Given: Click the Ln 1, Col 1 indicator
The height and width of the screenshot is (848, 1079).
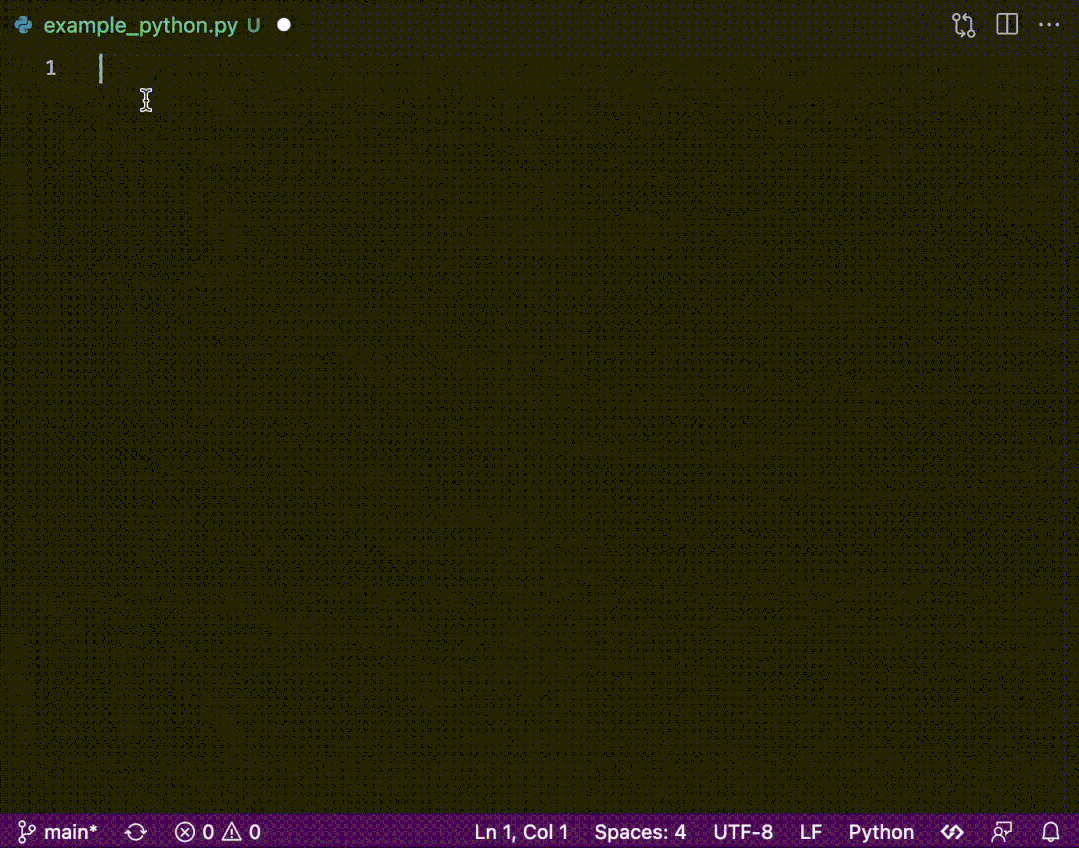Looking at the screenshot, I should [521, 832].
